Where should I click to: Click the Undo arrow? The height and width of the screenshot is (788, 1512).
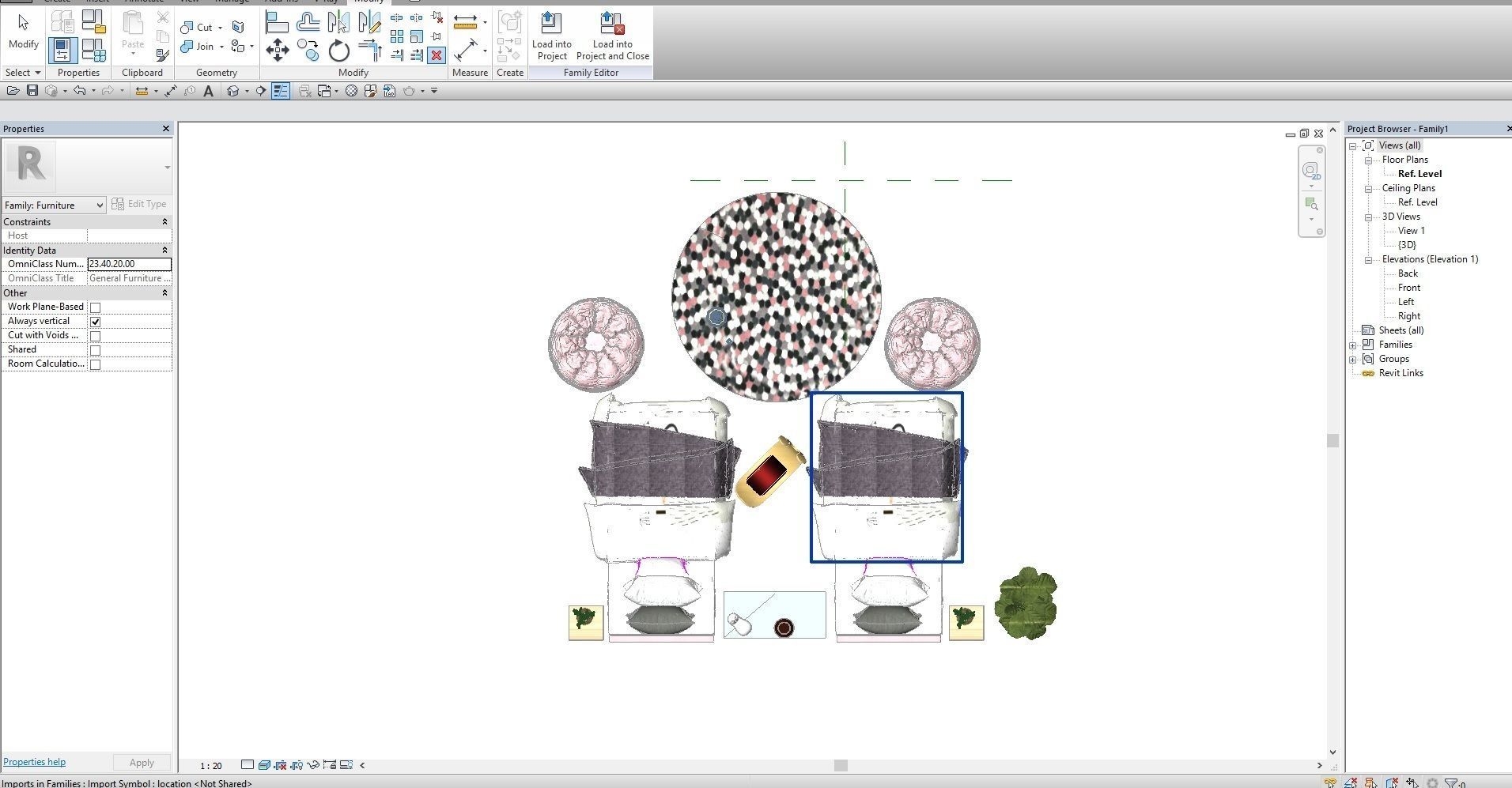coord(79,91)
